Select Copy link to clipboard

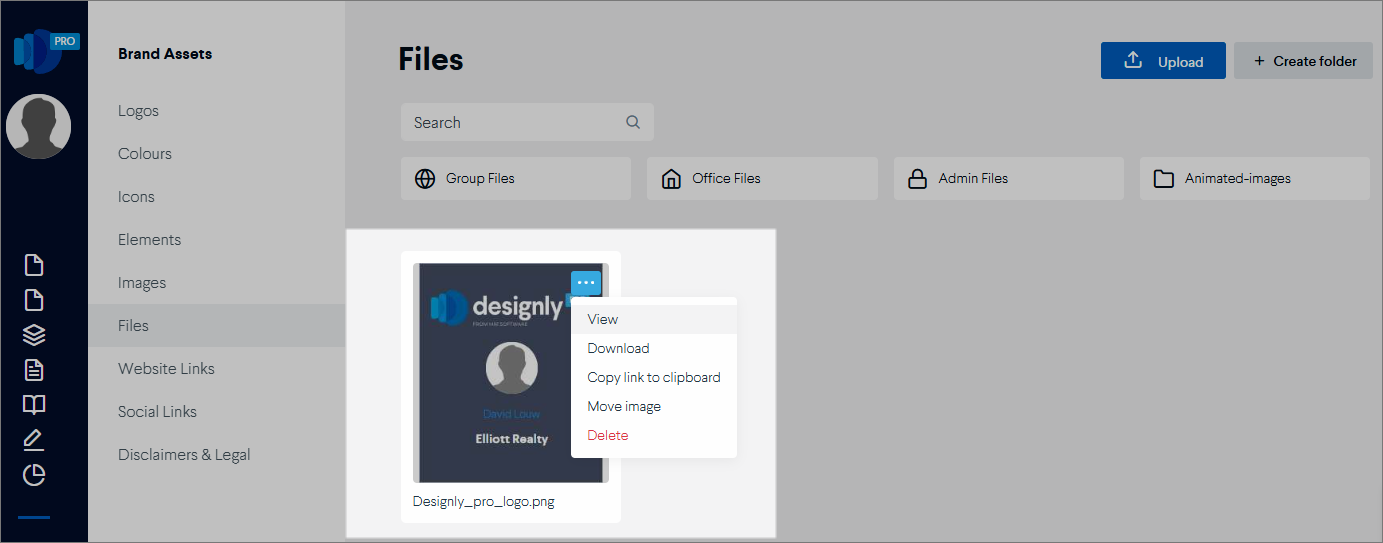(654, 377)
